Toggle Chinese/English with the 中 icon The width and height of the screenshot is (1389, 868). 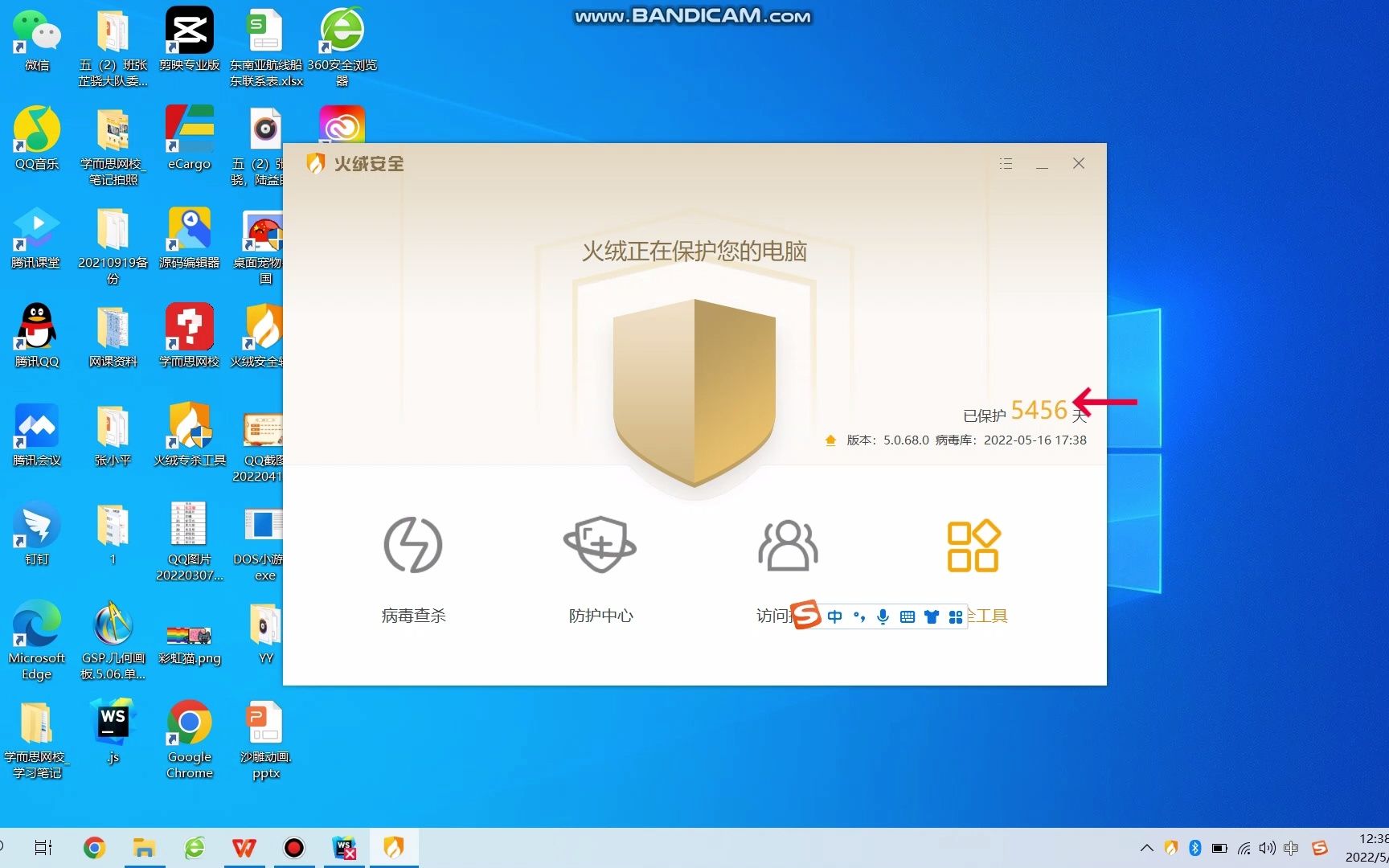tap(834, 616)
